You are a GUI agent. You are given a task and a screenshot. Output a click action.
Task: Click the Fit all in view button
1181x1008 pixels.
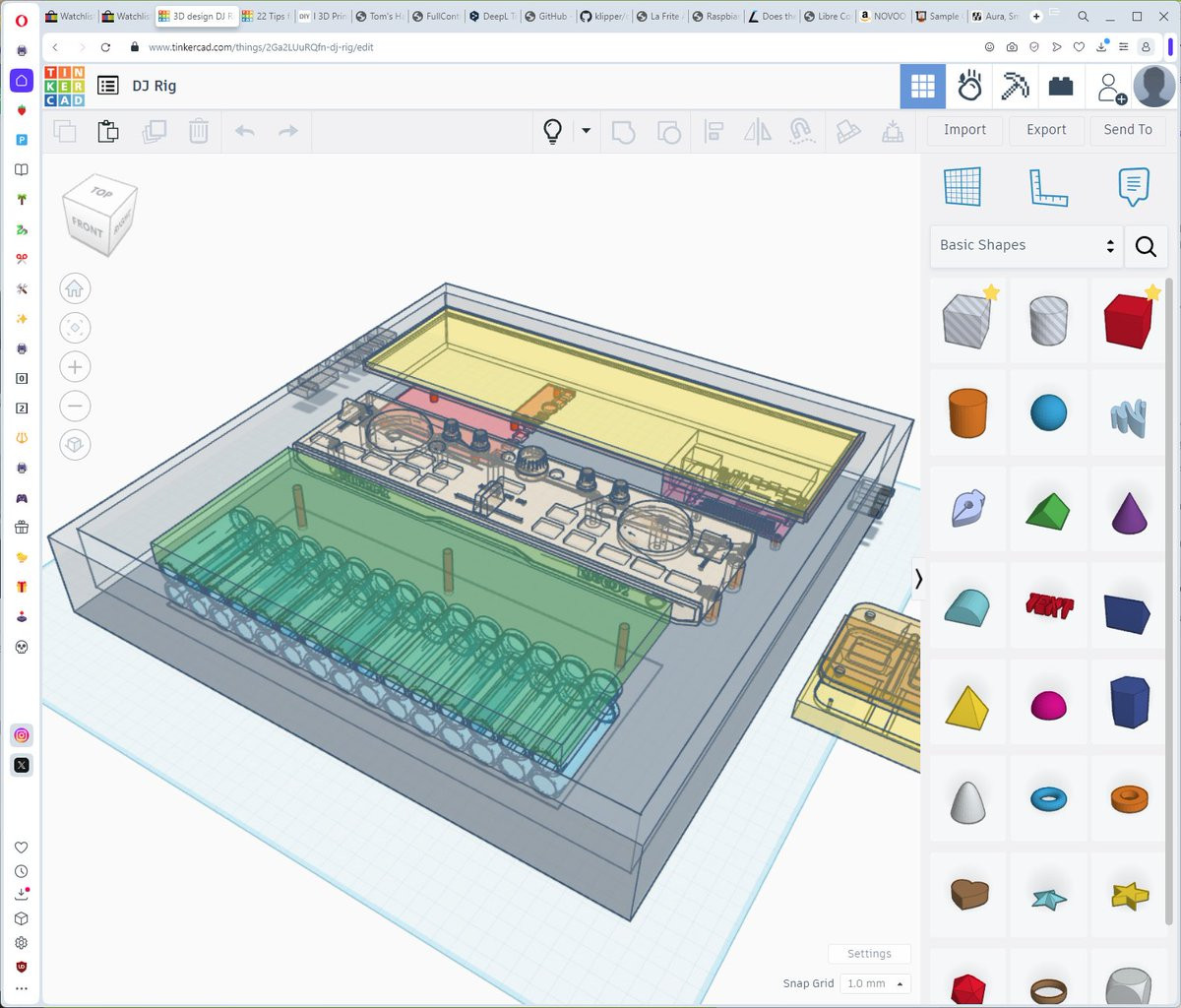pos(75,328)
